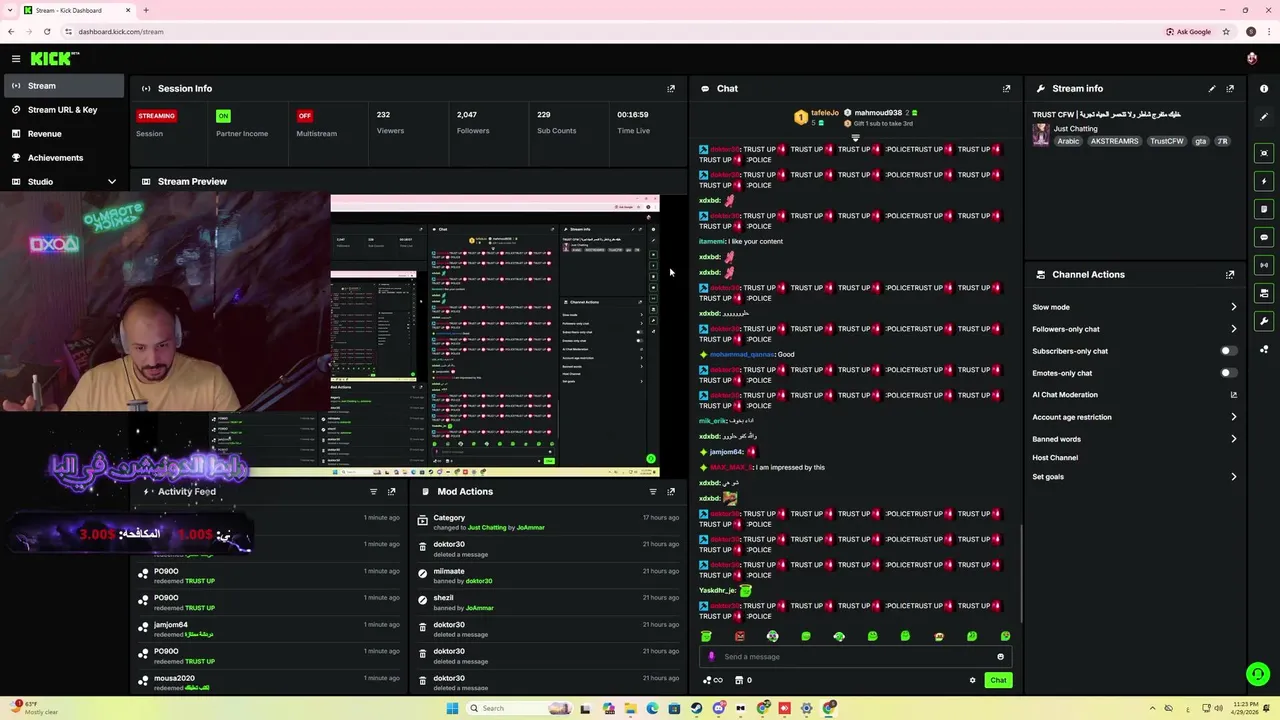The image size is (1280, 720).
Task: Expand Slow mode options
Action: pyautogui.click(x=1233, y=307)
